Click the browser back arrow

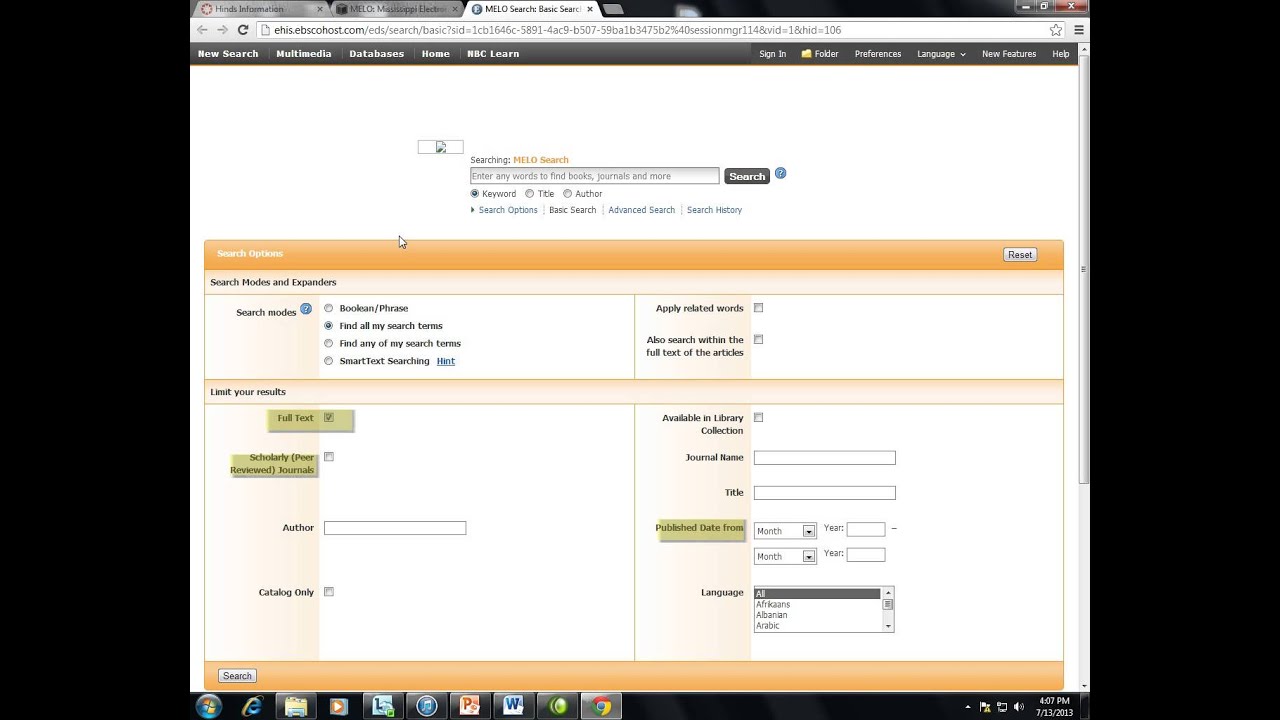coord(202,30)
